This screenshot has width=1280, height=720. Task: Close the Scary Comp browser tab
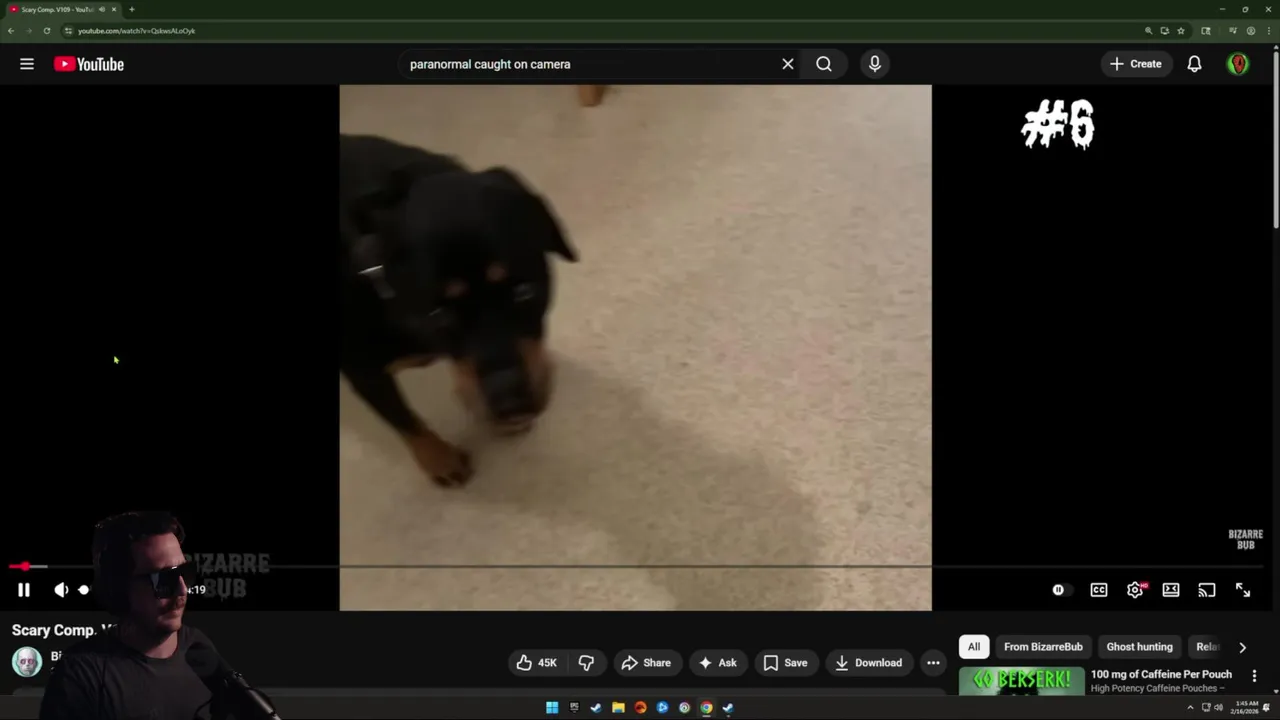tap(114, 9)
